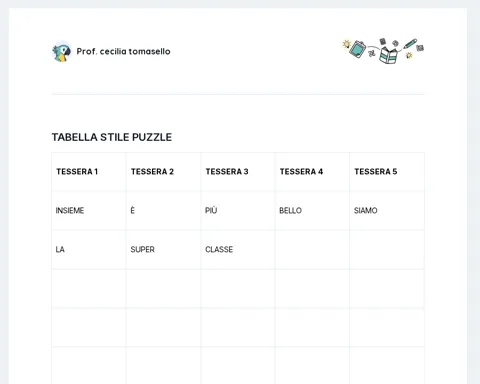Select the CLASSE cell
480x384 pixels.
(238, 250)
